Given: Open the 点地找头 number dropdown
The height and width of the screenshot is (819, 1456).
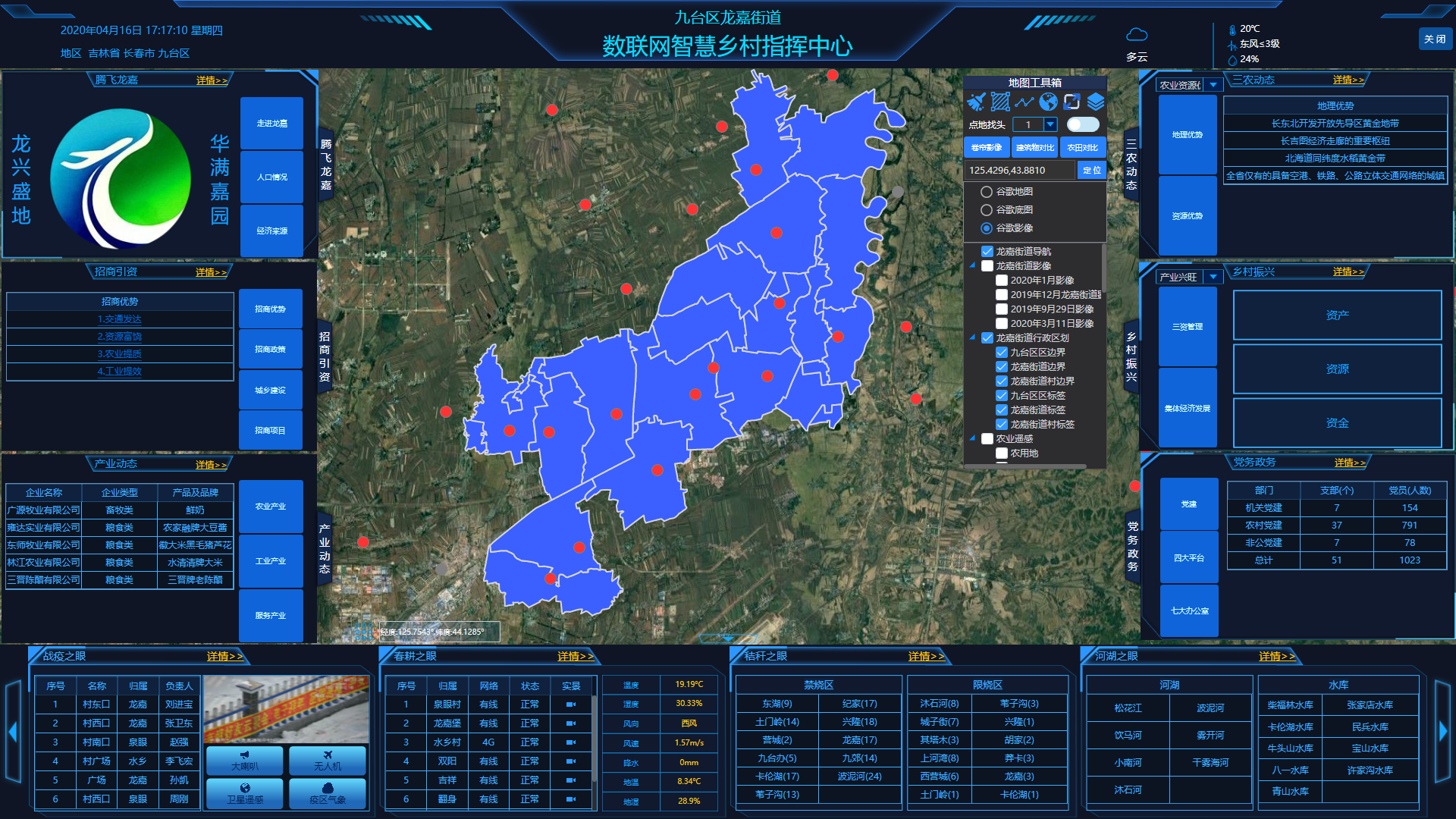Looking at the screenshot, I should coord(1050,124).
